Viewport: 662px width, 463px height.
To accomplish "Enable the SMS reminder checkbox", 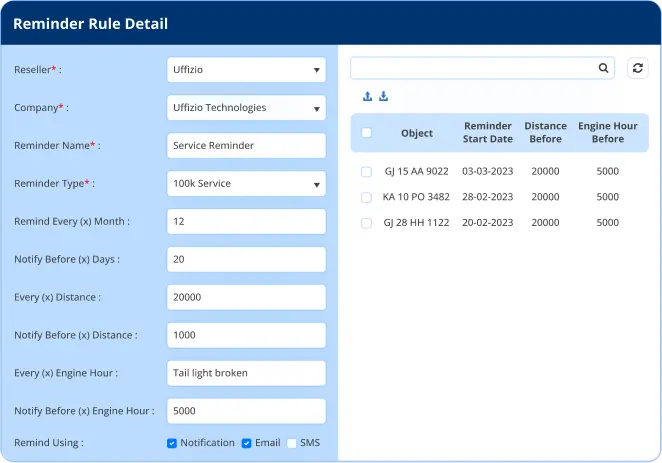I will pyautogui.click(x=292, y=443).
